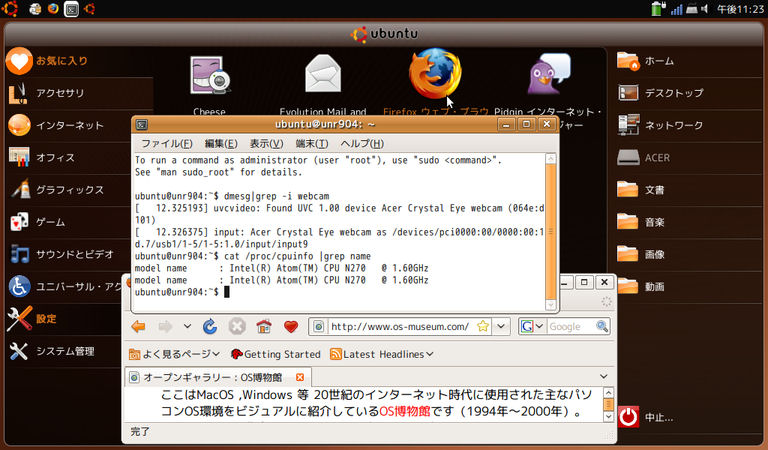Open terminal 端末(T) menu

click(x=312, y=143)
